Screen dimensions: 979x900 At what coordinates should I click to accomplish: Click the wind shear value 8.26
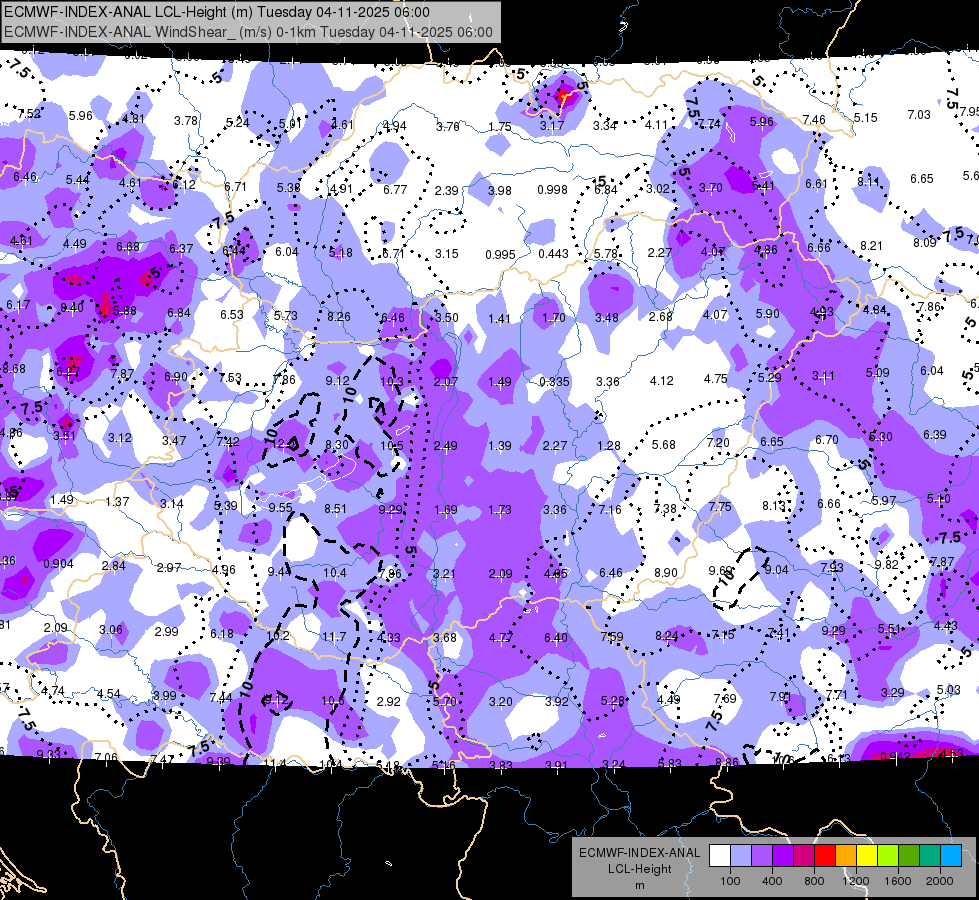tap(339, 317)
